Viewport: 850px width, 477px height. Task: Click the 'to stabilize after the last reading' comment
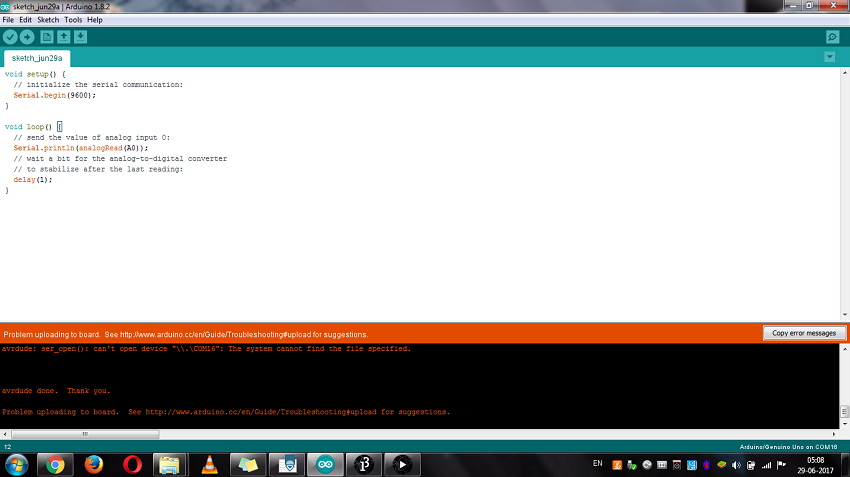pyautogui.click(x=98, y=169)
